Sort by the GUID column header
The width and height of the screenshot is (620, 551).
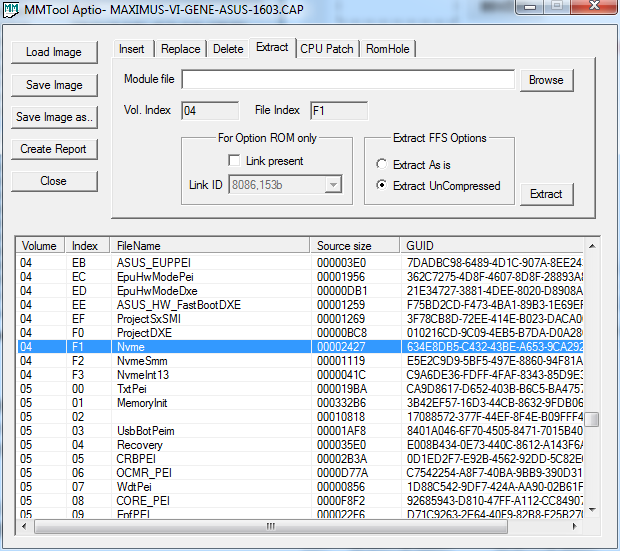(492, 246)
